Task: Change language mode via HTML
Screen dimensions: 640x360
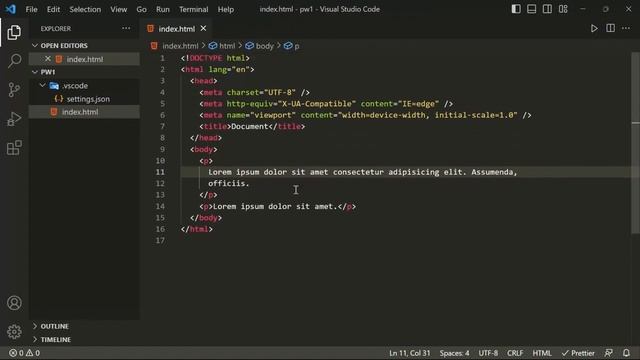Action: tap(542, 353)
